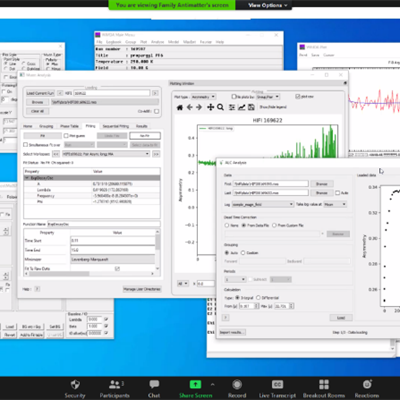This screenshot has height=400, width=400.
Task: Click the undock pin icon of Plotting Window
Action: point(345,83)
